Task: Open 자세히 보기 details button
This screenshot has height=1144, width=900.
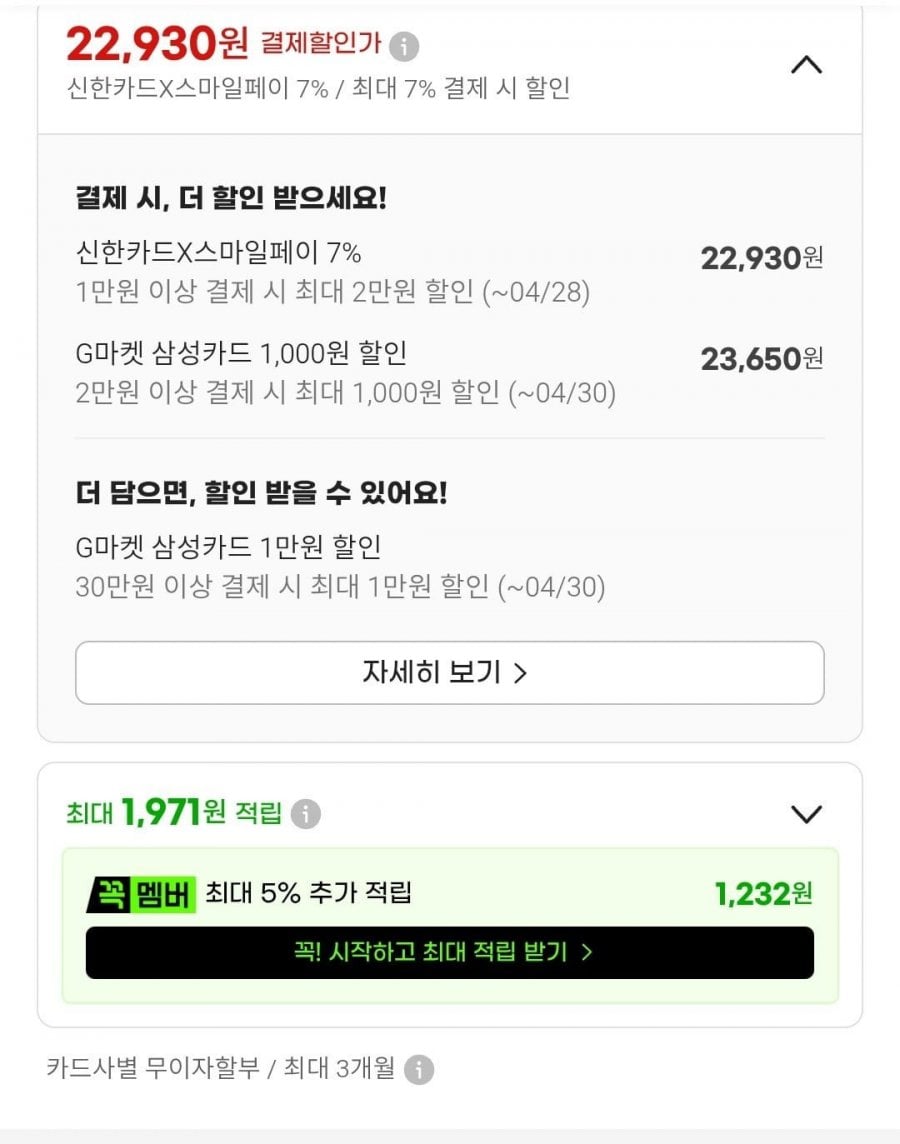Action: (449, 672)
